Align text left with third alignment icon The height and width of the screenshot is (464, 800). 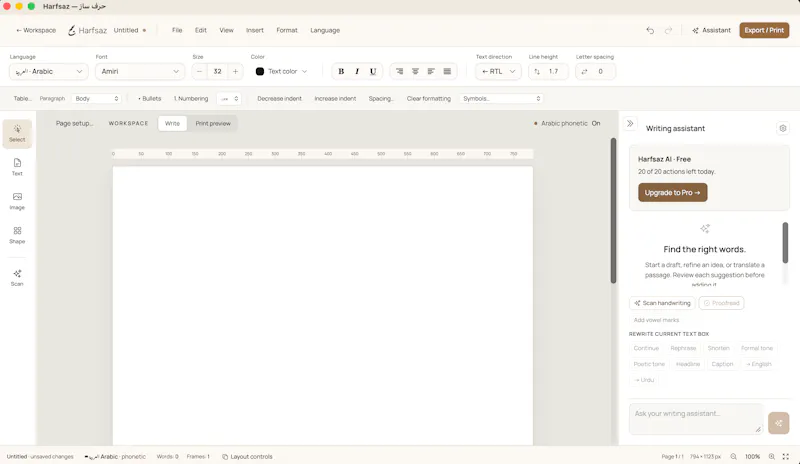tap(431, 71)
